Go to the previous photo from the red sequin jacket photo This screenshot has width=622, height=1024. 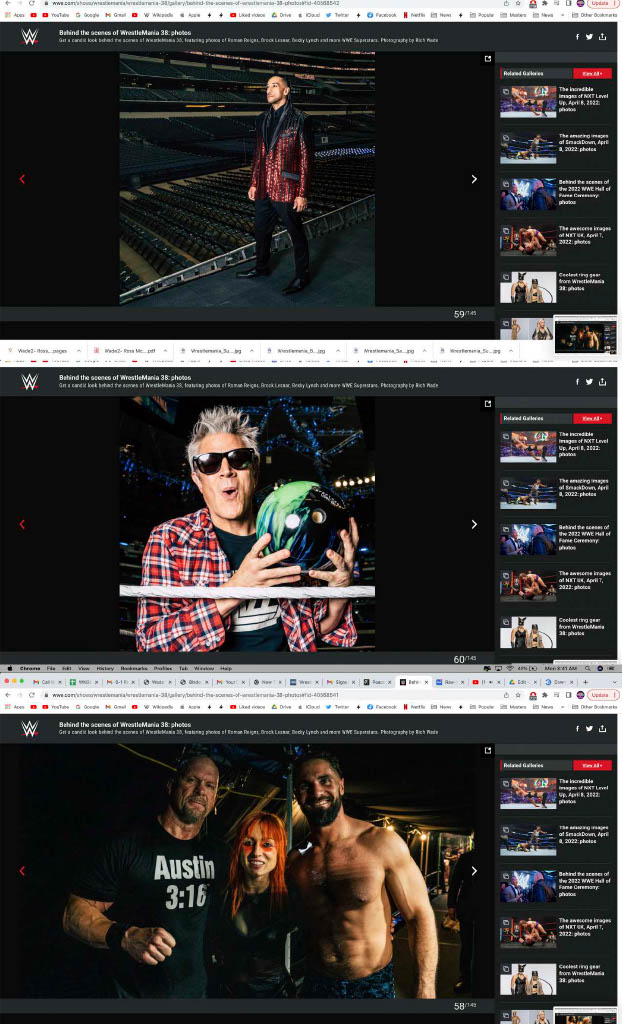pos(22,179)
